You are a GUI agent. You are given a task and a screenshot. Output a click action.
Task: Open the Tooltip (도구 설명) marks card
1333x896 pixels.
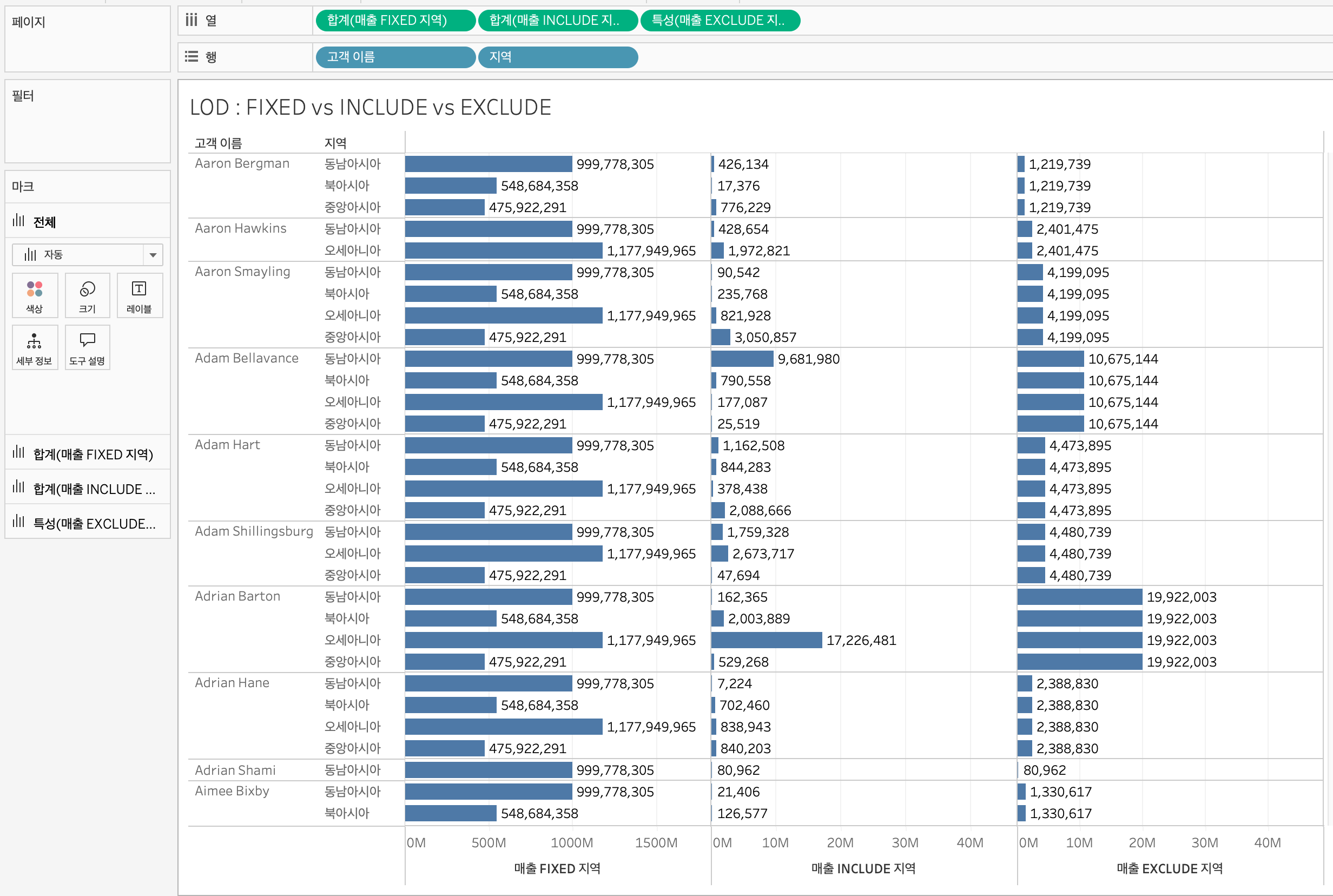[88, 347]
